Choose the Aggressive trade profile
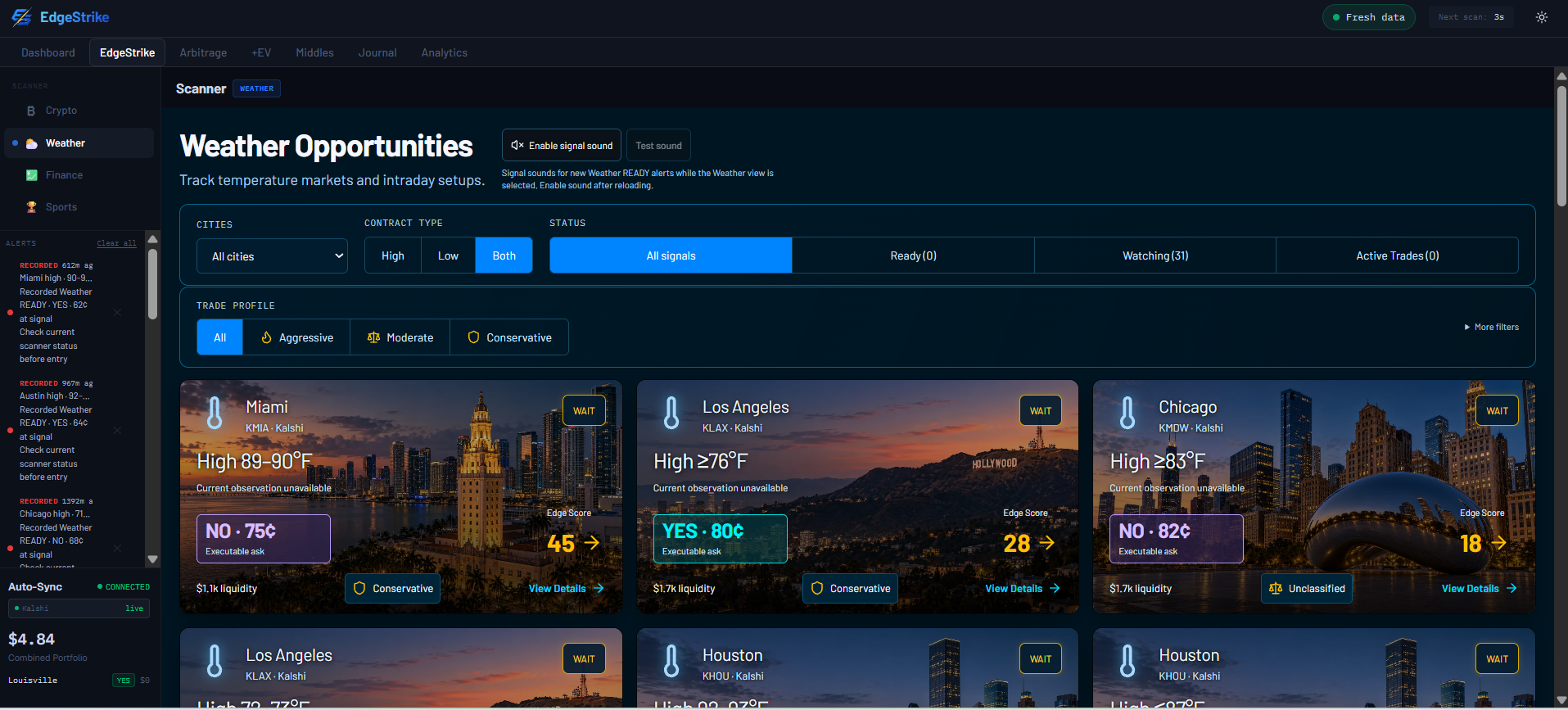 click(x=296, y=337)
